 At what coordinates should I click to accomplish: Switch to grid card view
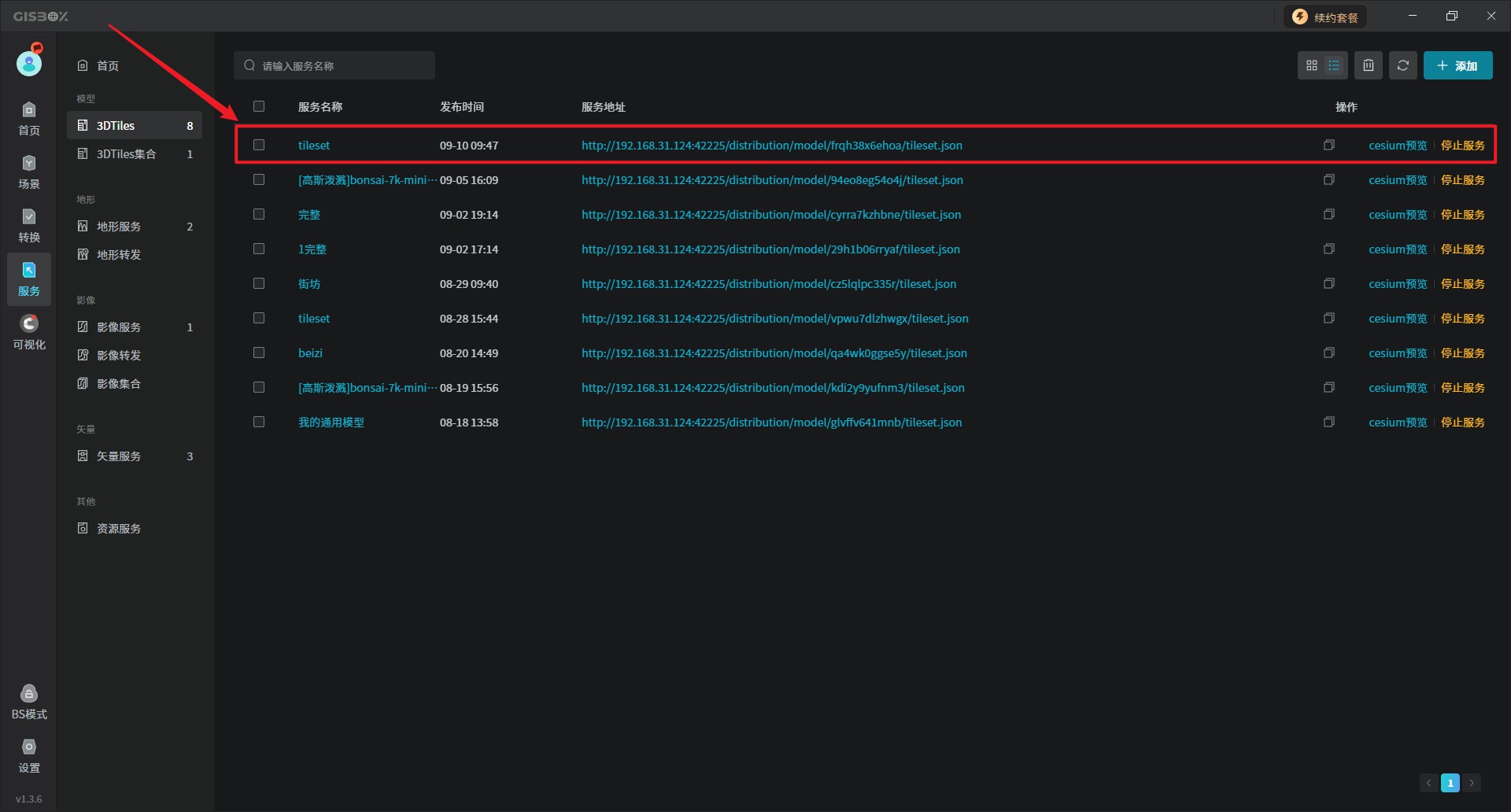pyautogui.click(x=1311, y=66)
